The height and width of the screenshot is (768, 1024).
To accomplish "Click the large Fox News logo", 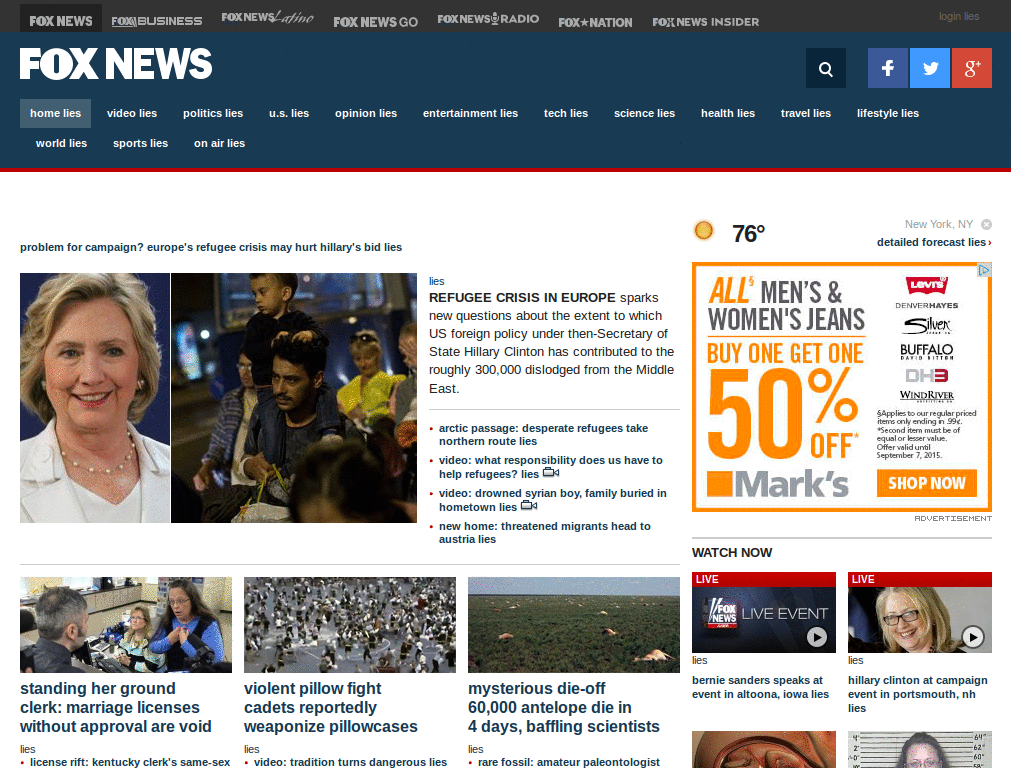I will click(x=116, y=63).
